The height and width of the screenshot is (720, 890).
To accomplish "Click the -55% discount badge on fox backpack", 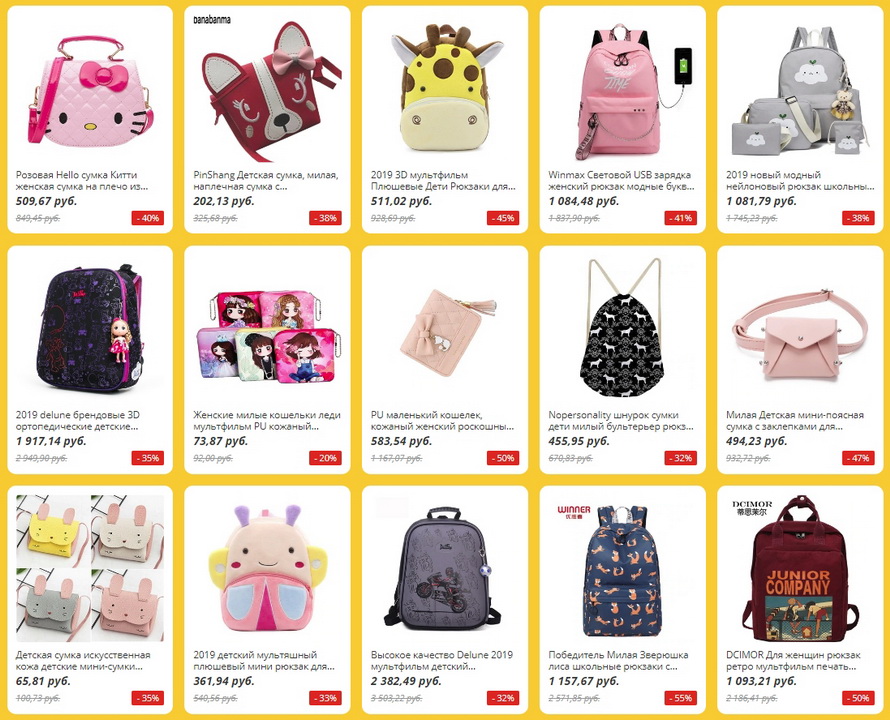I will [x=681, y=698].
